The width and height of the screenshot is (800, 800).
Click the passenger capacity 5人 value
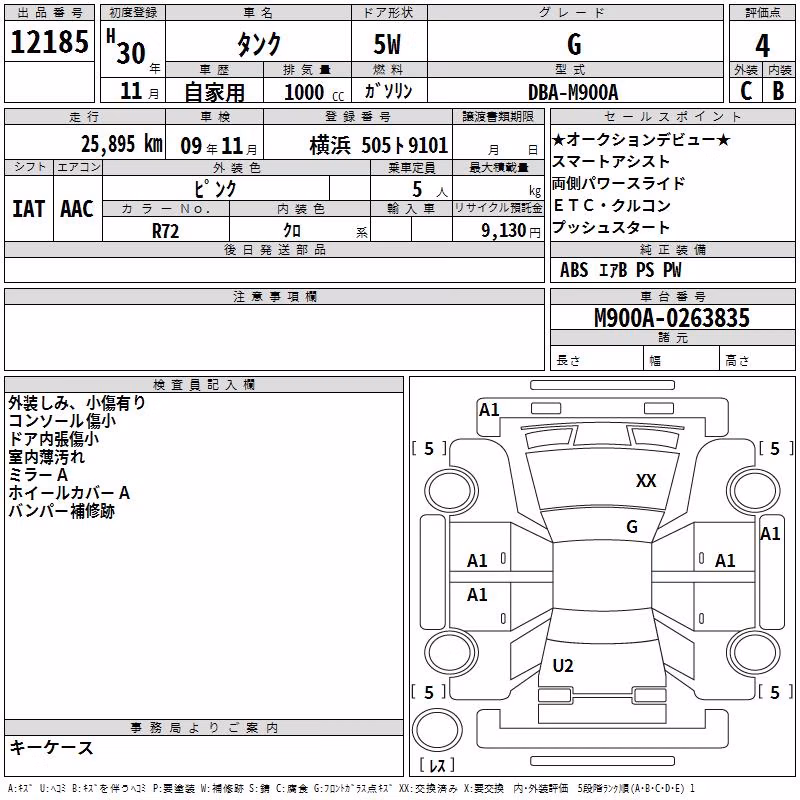click(x=430, y=190)
